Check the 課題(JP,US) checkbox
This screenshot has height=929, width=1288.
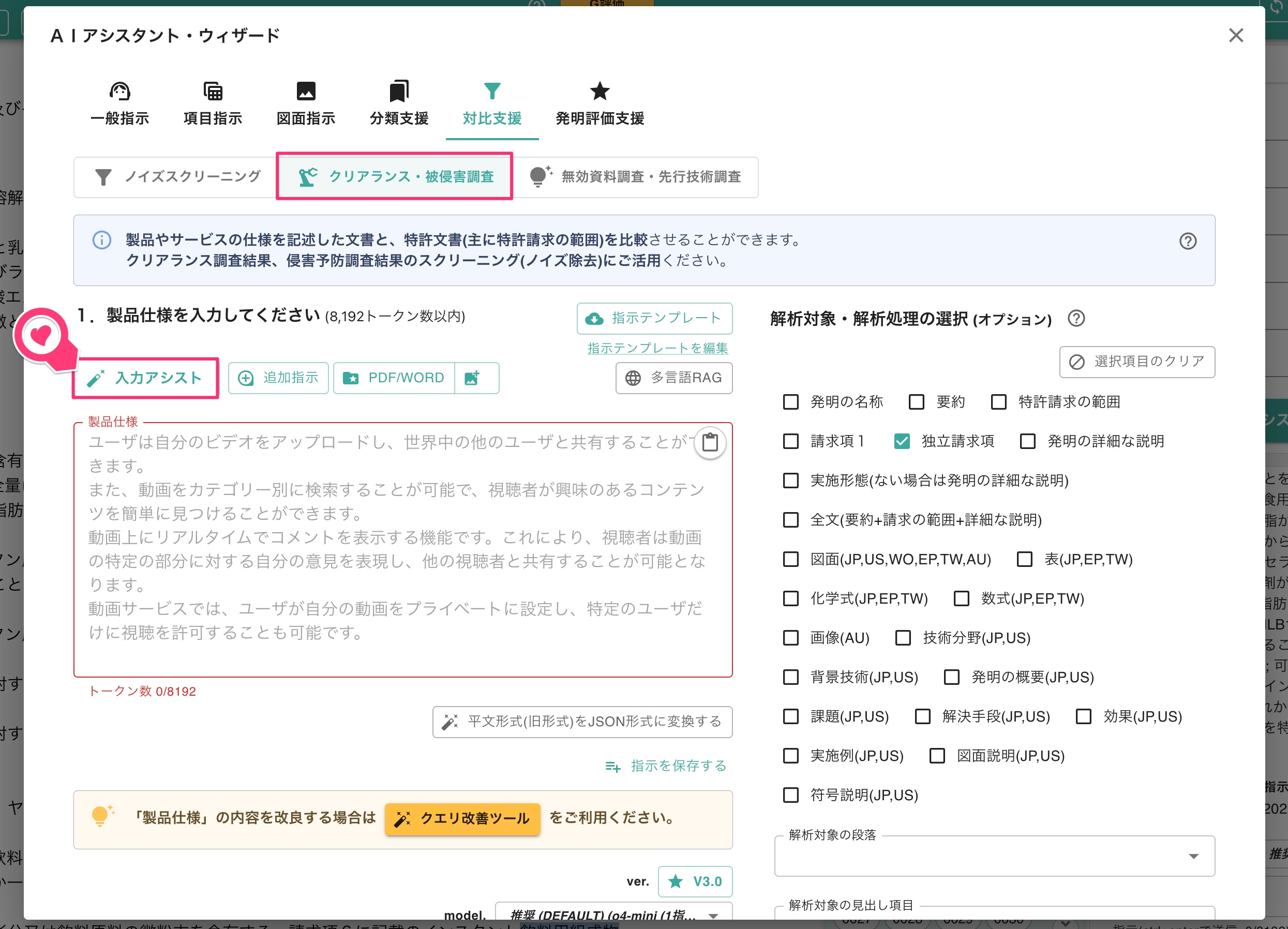[790, 716]
